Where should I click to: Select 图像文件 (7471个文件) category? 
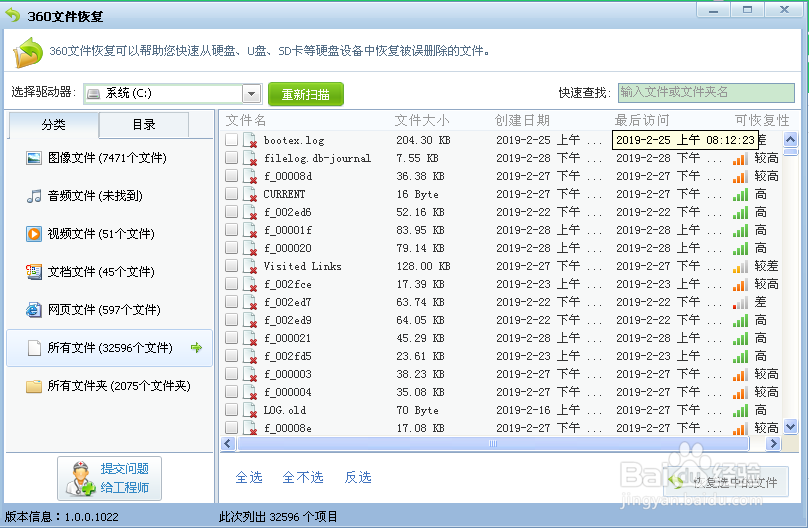(x=109, y=158)
